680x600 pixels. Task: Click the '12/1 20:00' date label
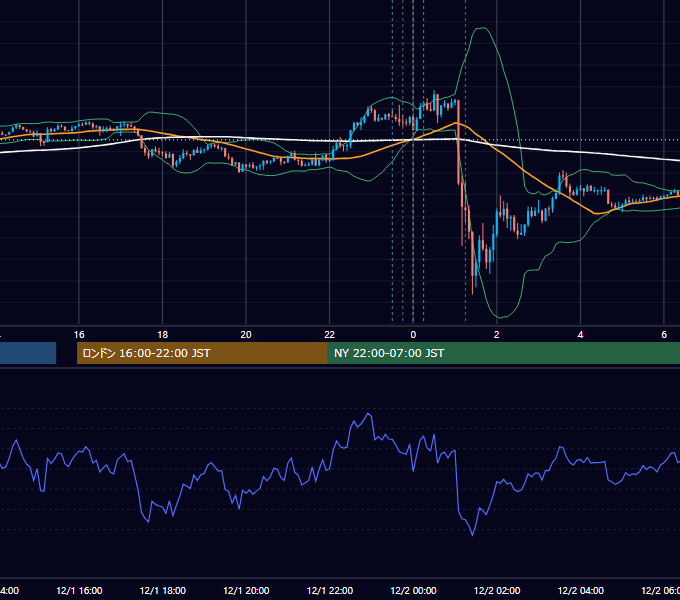pyautogui.click(x=246, y=591)
